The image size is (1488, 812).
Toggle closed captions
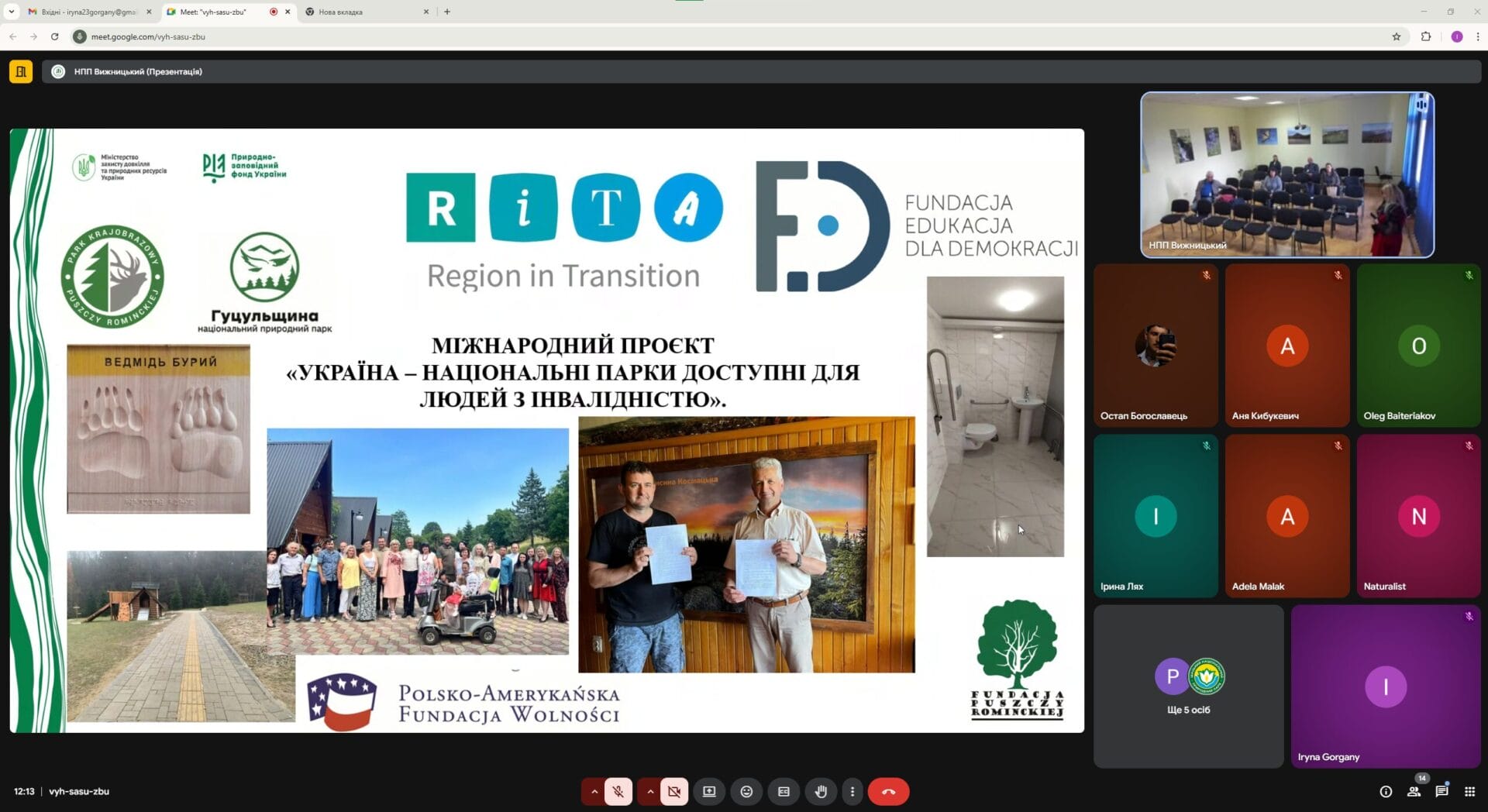pyautogui.click(x=784, y=791)
